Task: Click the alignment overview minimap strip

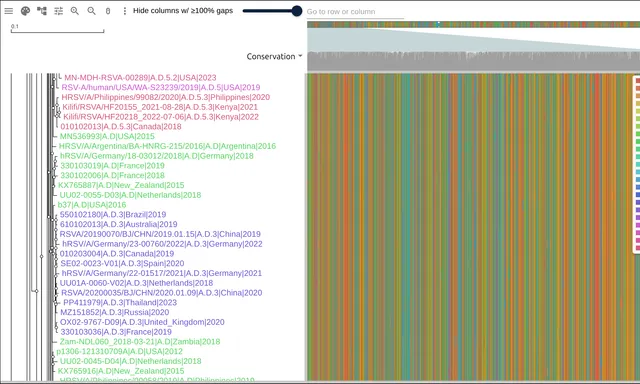Action: [x=473, y=24]
